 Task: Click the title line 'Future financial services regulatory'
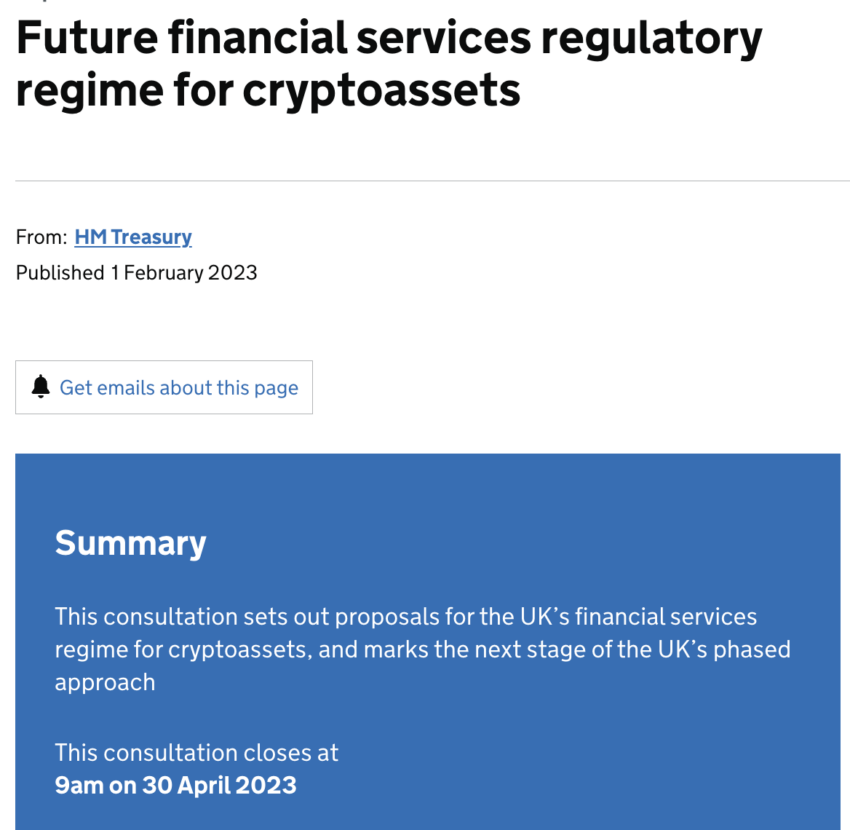click(389, 38)
